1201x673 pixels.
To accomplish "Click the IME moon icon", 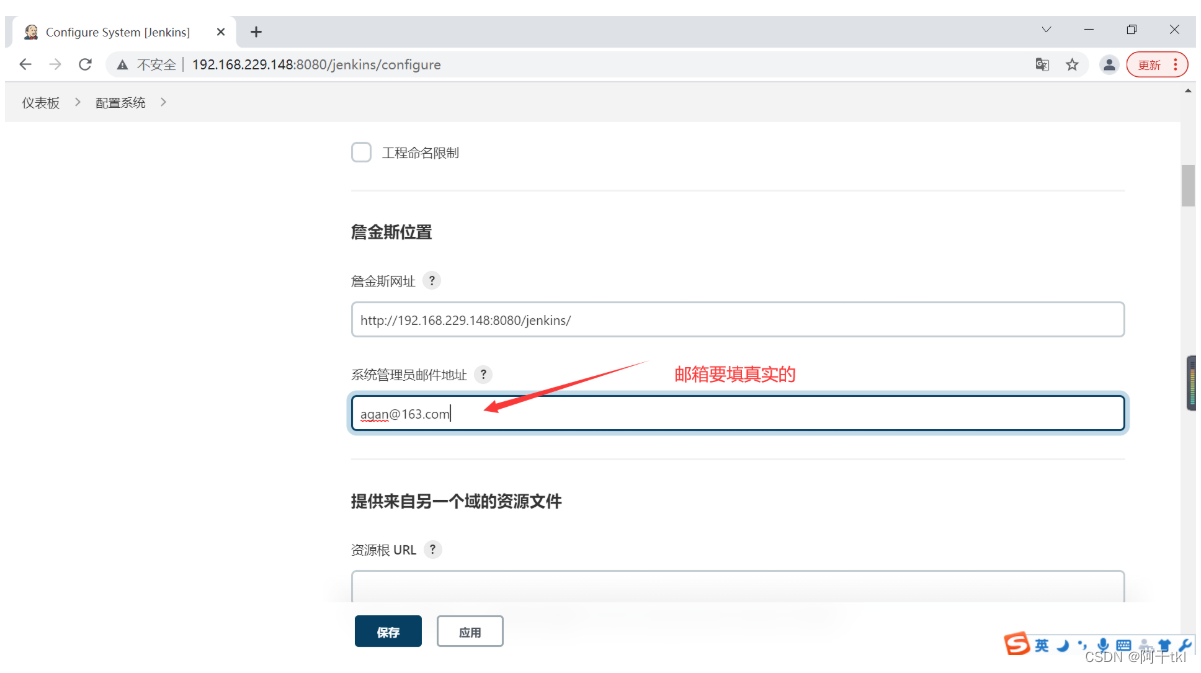I will pyautogui.click(x=1064, y=645).
